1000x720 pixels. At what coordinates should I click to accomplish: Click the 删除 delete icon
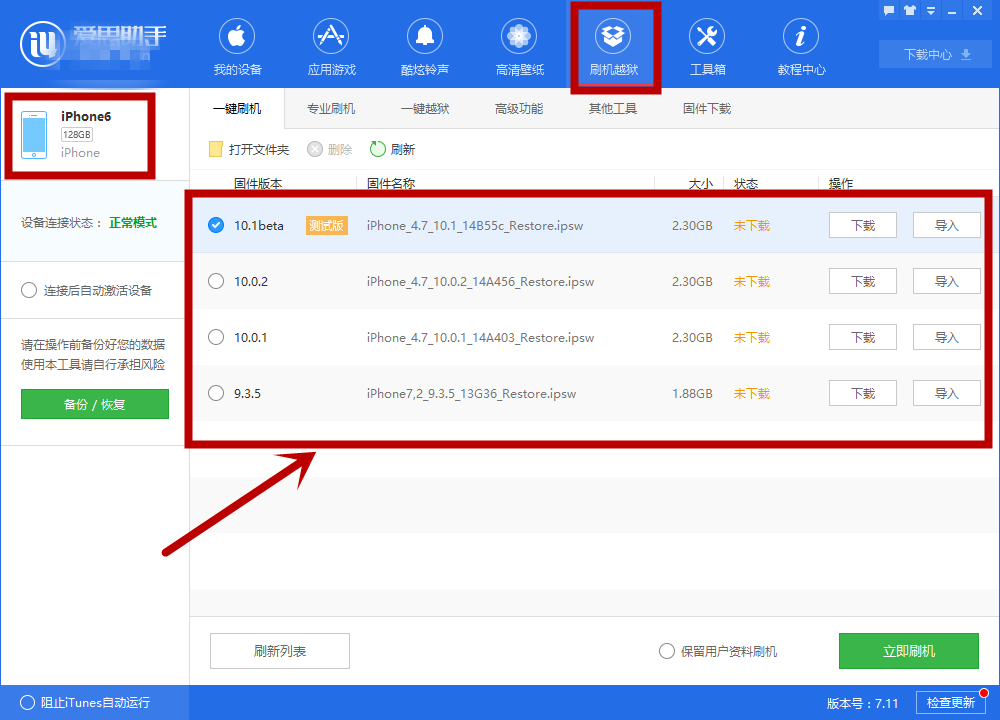click(315, 149)
